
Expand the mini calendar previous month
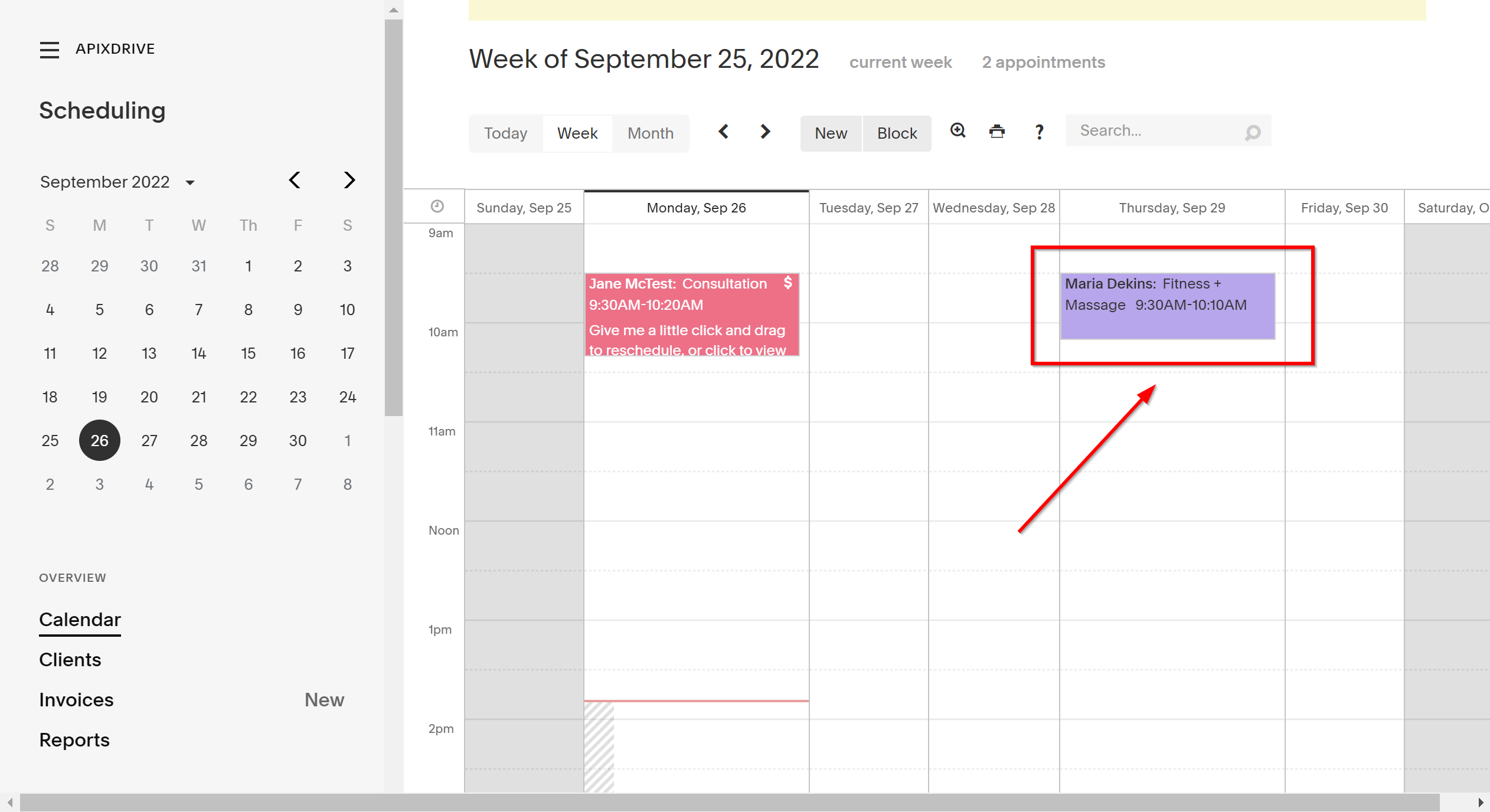[x=294, y=180]
